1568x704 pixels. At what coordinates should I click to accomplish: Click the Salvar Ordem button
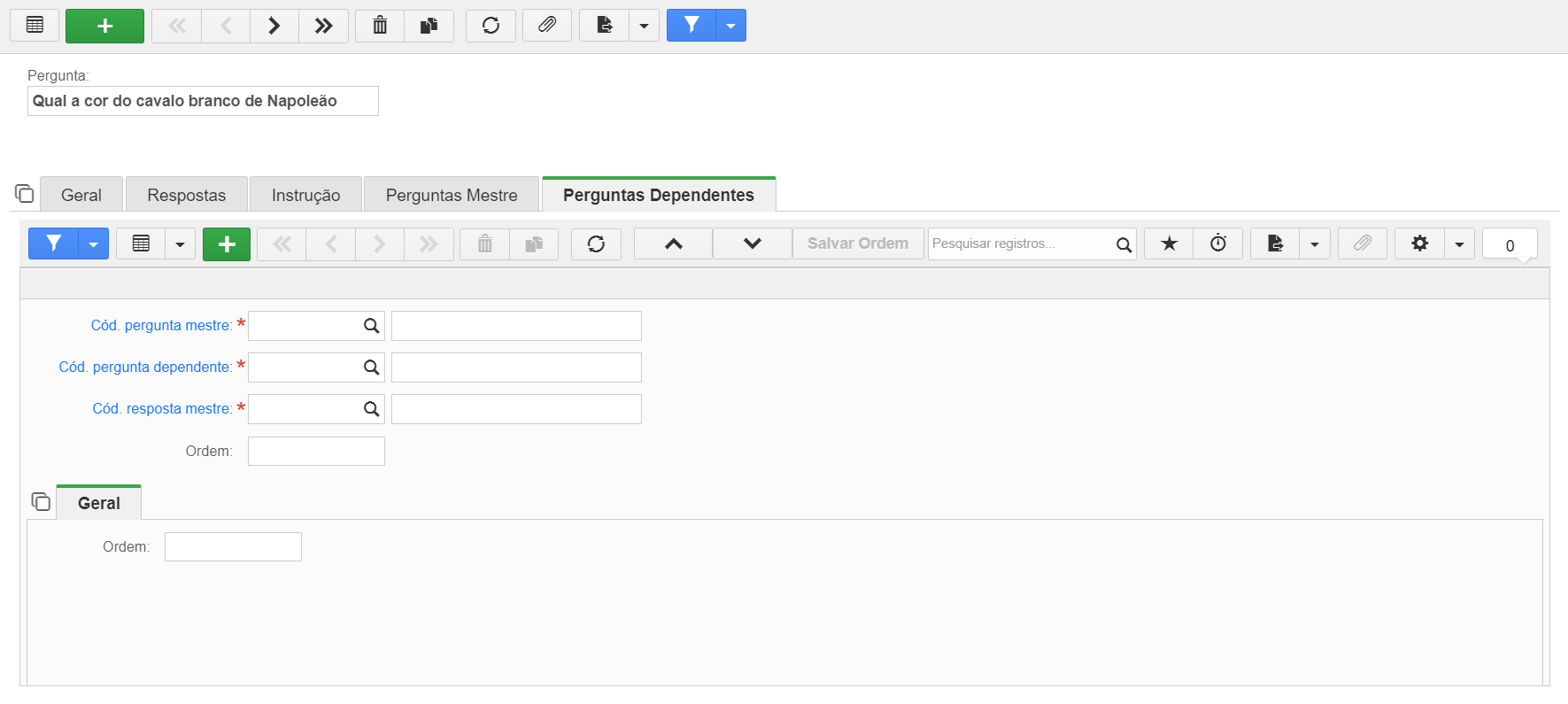tap(858, 244)
